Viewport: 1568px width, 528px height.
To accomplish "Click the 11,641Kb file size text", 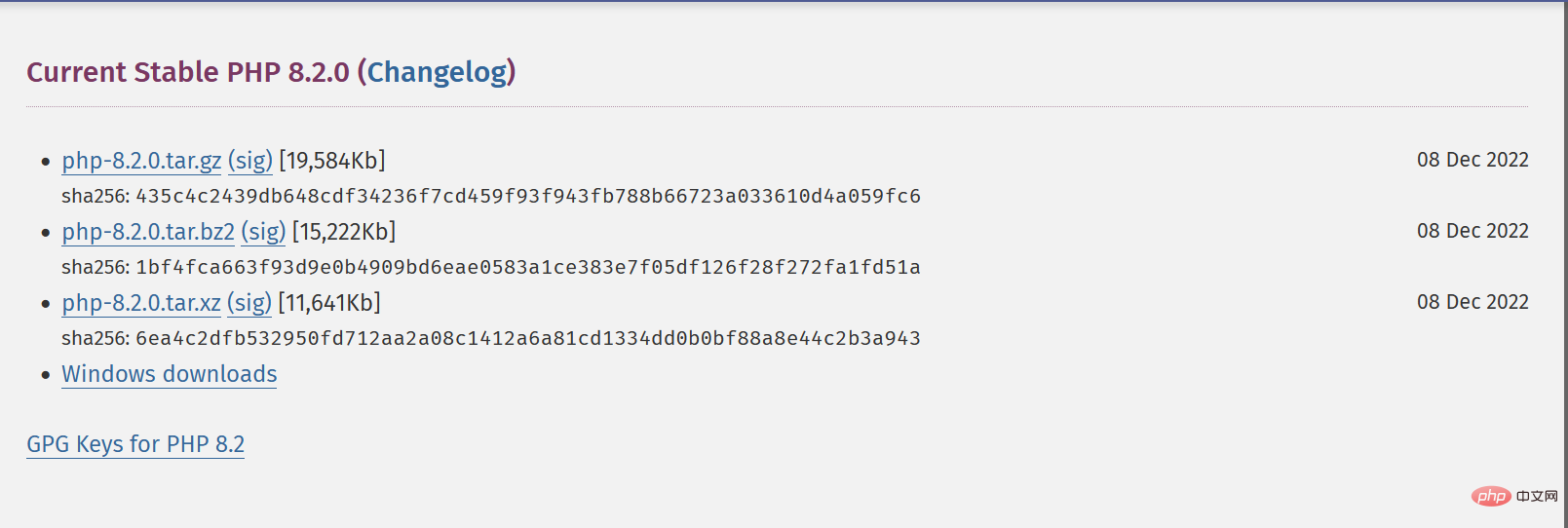I will click(x=329, y=303).
